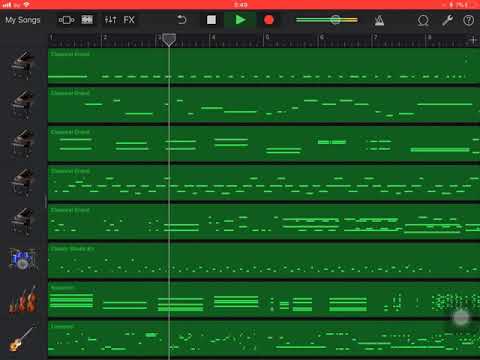Select the third grand piano track icon
Viewport: 480px width, 360px height.
[23, 143]
